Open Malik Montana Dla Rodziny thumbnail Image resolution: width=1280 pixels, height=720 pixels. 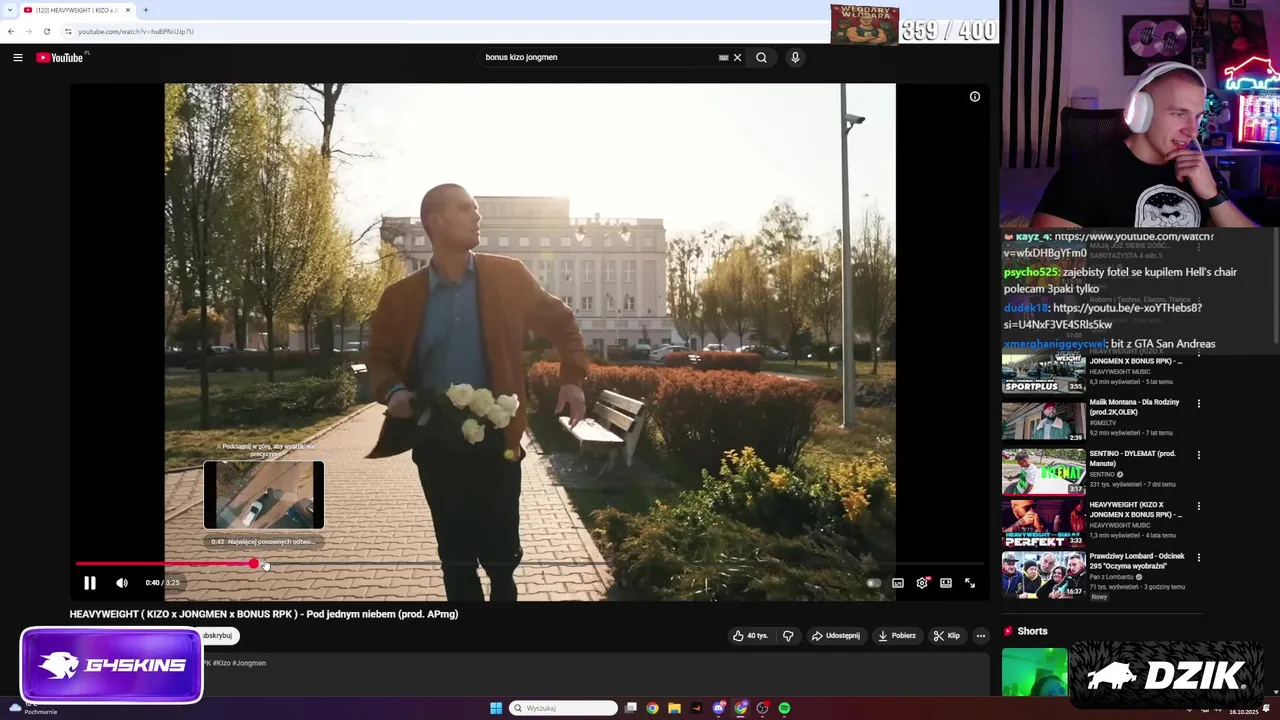click(x=1043, y=421)
